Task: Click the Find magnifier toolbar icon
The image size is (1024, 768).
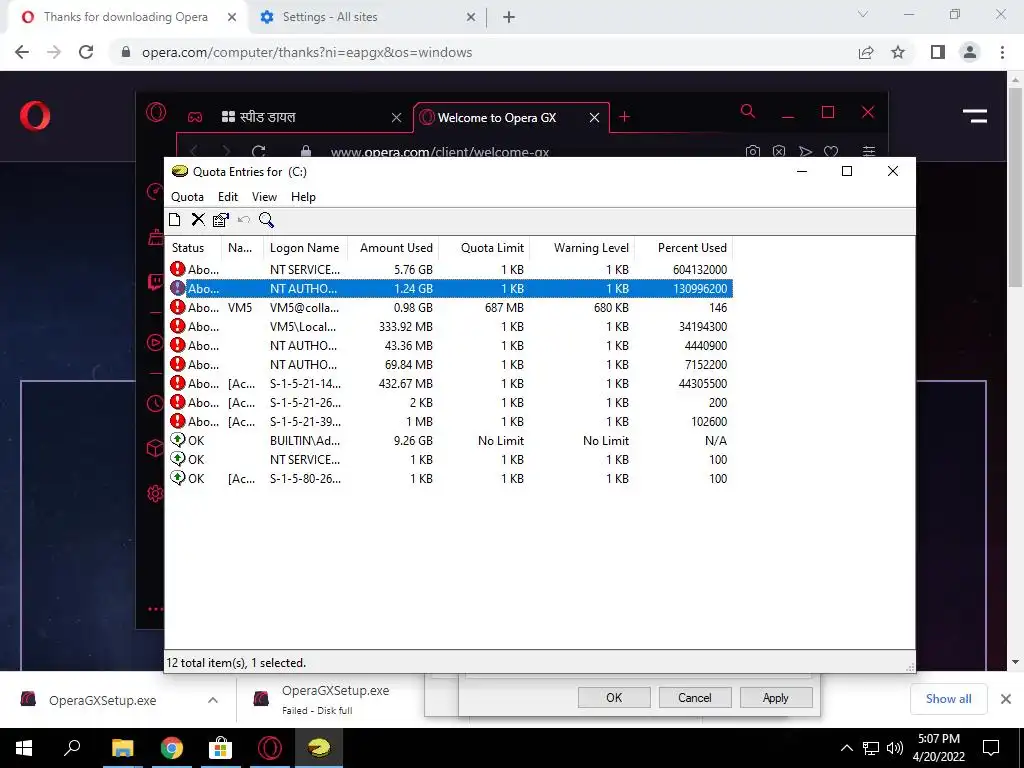Action: [266, 220]
